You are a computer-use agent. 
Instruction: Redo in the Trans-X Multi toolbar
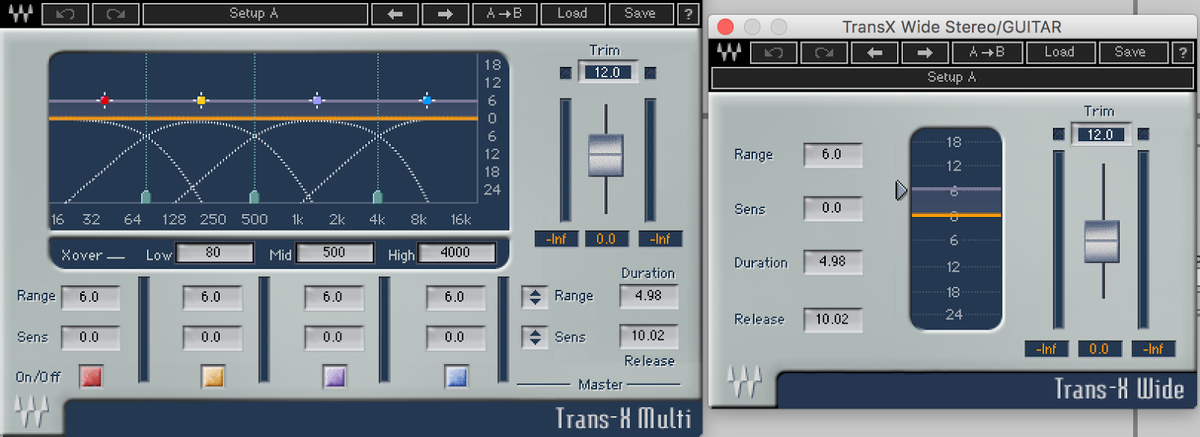[x=115, y=14]
